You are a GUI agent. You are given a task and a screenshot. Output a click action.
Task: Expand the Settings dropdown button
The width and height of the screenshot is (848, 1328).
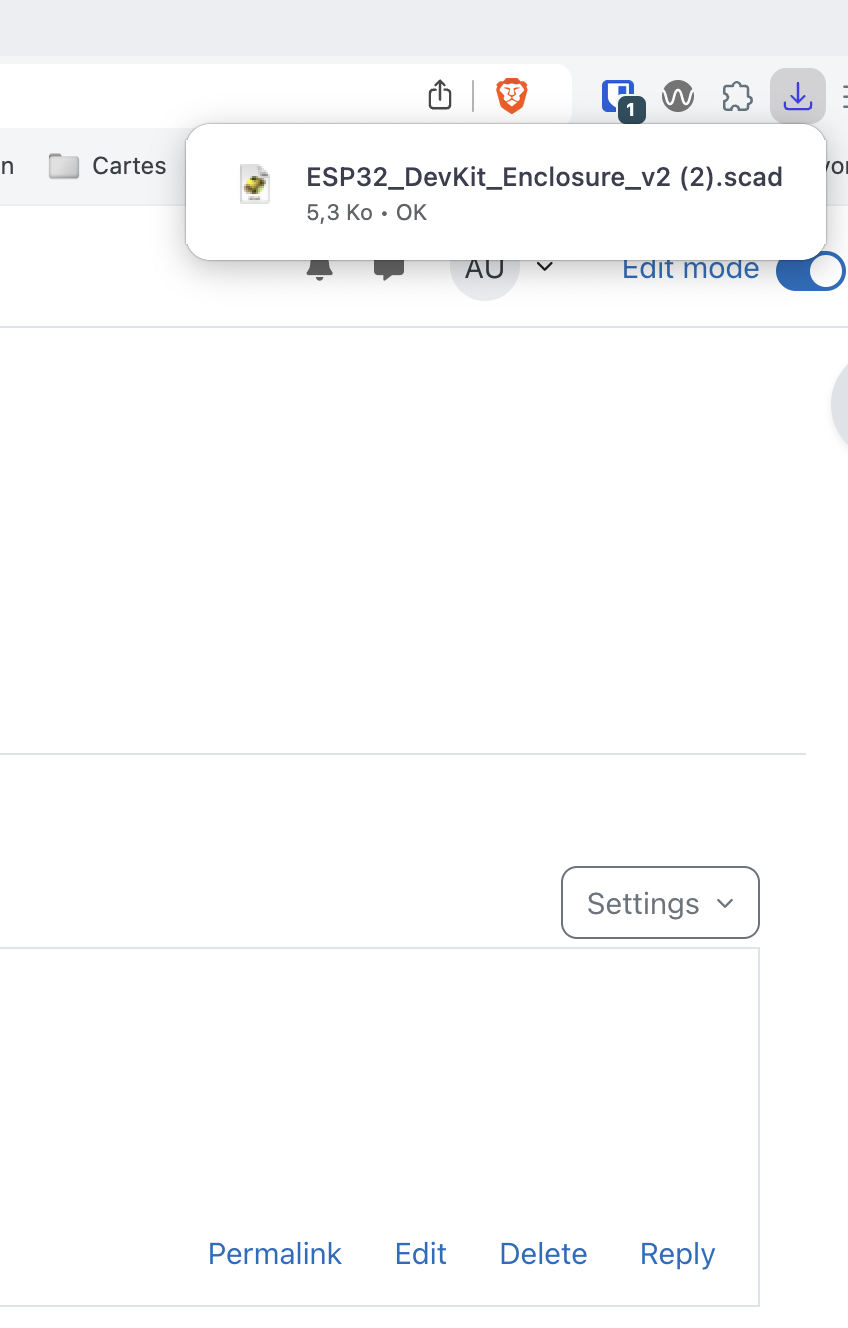[x=660, y=903]
